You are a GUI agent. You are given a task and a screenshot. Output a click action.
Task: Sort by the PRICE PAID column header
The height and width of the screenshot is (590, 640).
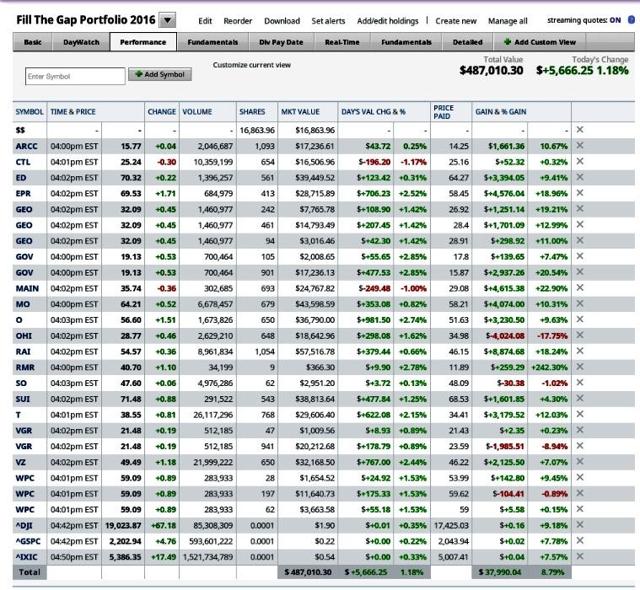444,112
